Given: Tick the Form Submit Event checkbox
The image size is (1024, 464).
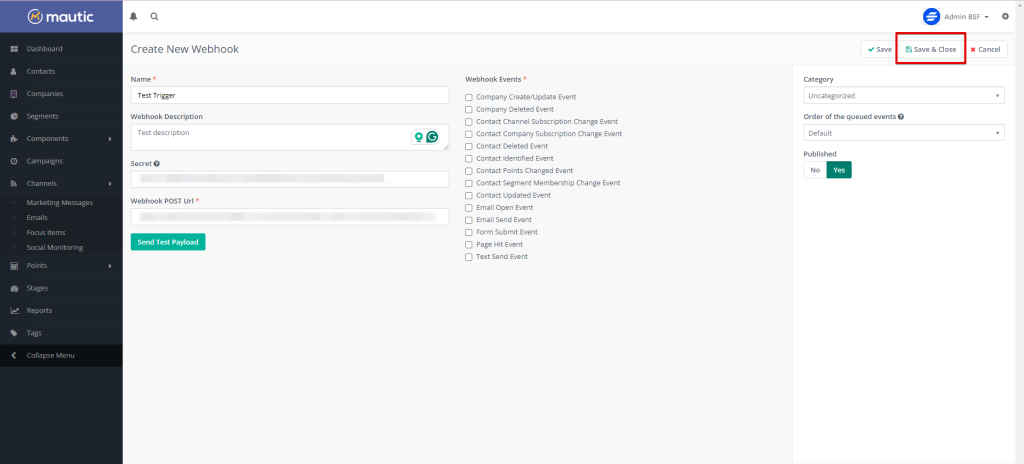Looking at the screenshot, I should [x=469, y=232].
